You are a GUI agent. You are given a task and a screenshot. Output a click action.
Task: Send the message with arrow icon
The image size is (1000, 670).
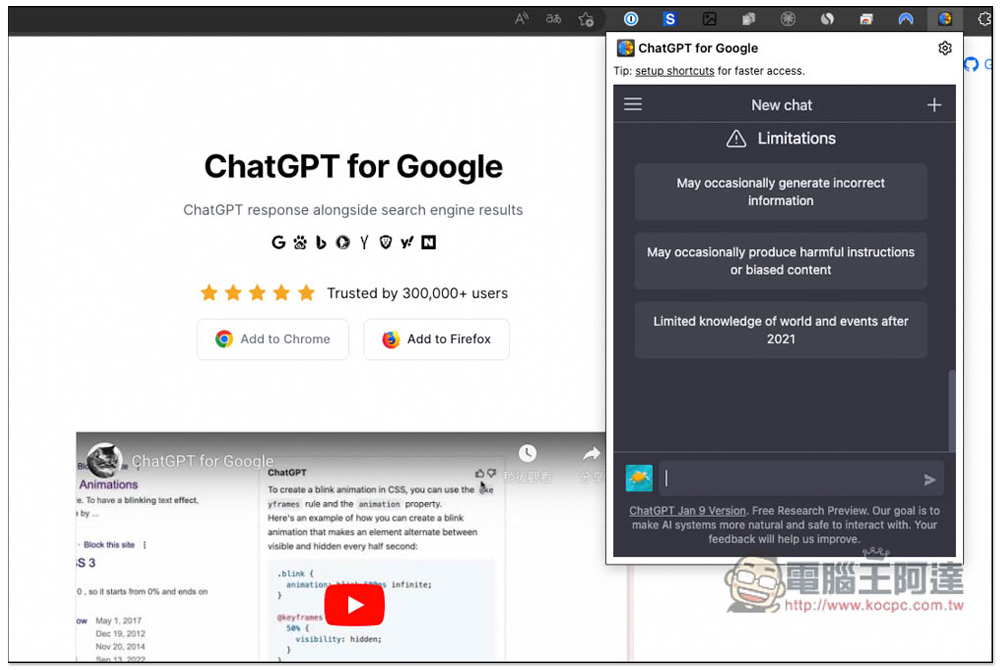(929, 479)
